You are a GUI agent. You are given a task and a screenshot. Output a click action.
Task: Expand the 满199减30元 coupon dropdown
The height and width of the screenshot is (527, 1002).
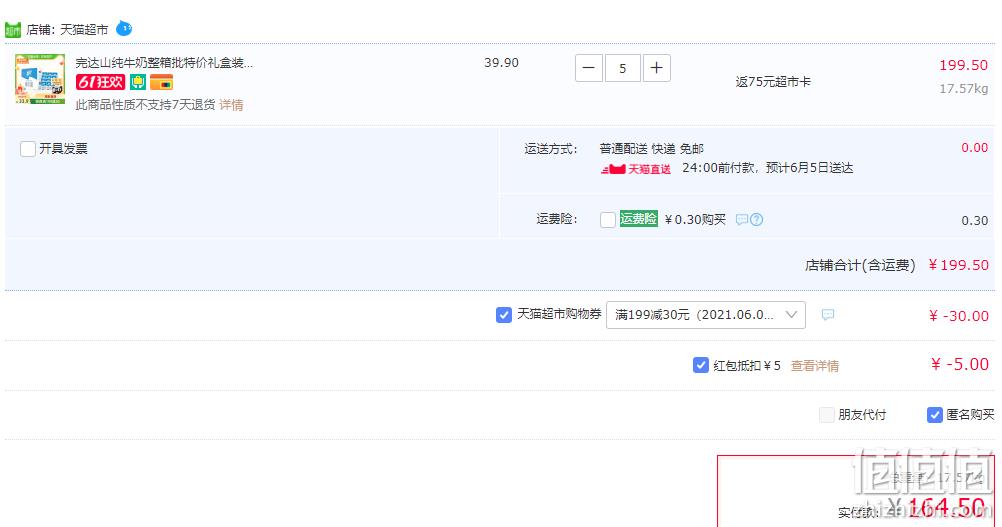coord(705,315)
